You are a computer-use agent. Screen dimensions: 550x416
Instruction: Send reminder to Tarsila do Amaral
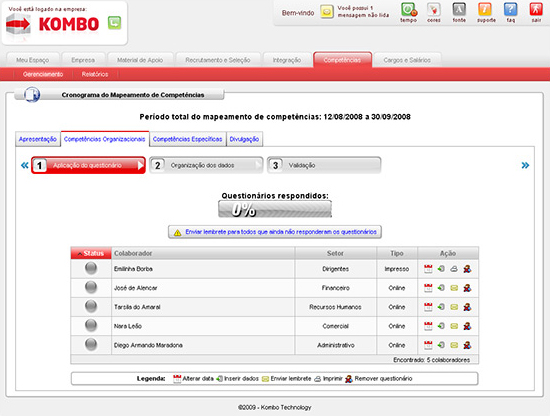click(x=454, y=307)
